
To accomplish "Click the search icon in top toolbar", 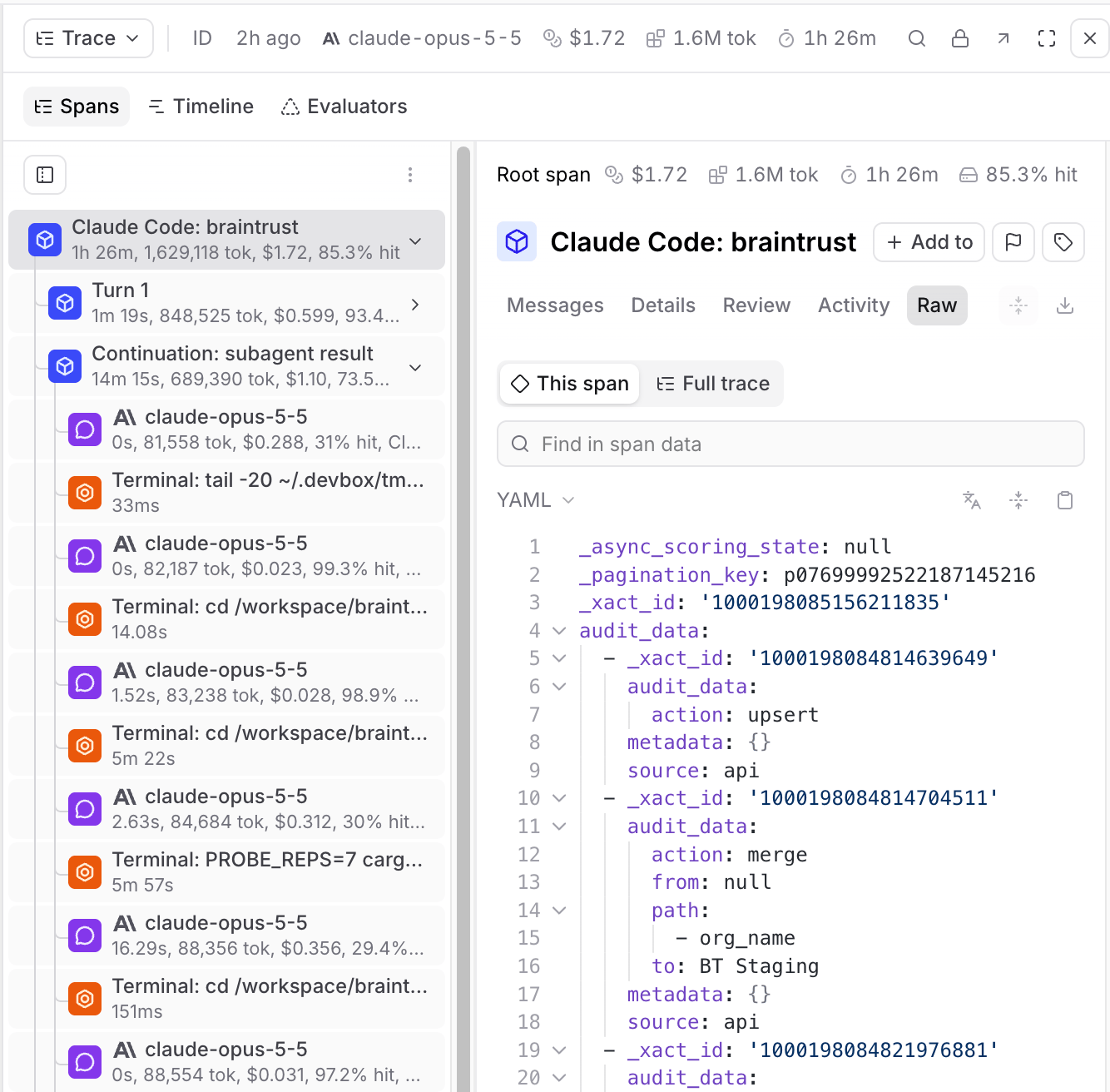I will 917,38.
